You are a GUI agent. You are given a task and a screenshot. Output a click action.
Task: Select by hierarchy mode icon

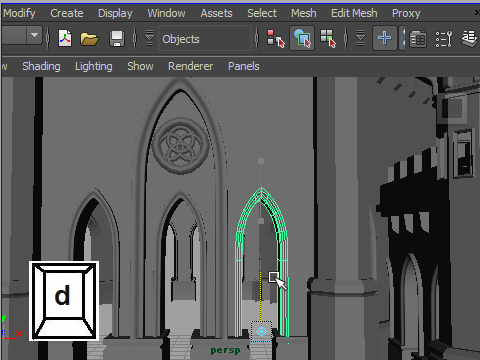point(276,38)
